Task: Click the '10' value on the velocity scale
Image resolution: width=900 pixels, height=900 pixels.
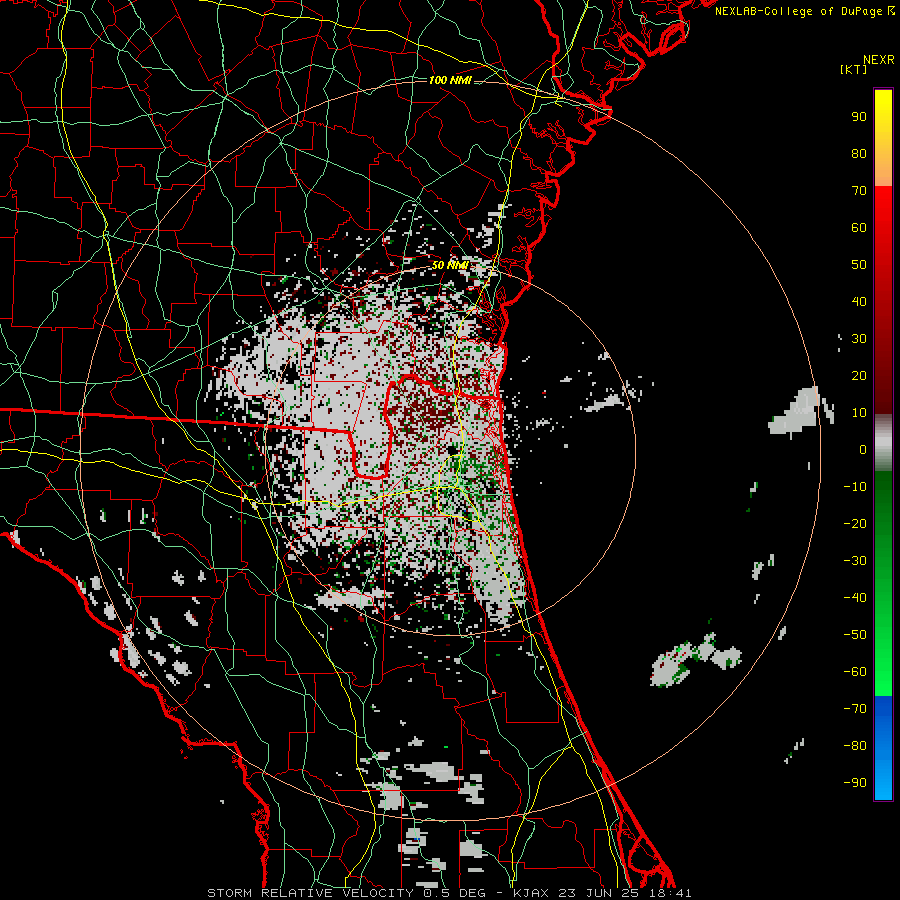Action: click(x=859, y=413)
